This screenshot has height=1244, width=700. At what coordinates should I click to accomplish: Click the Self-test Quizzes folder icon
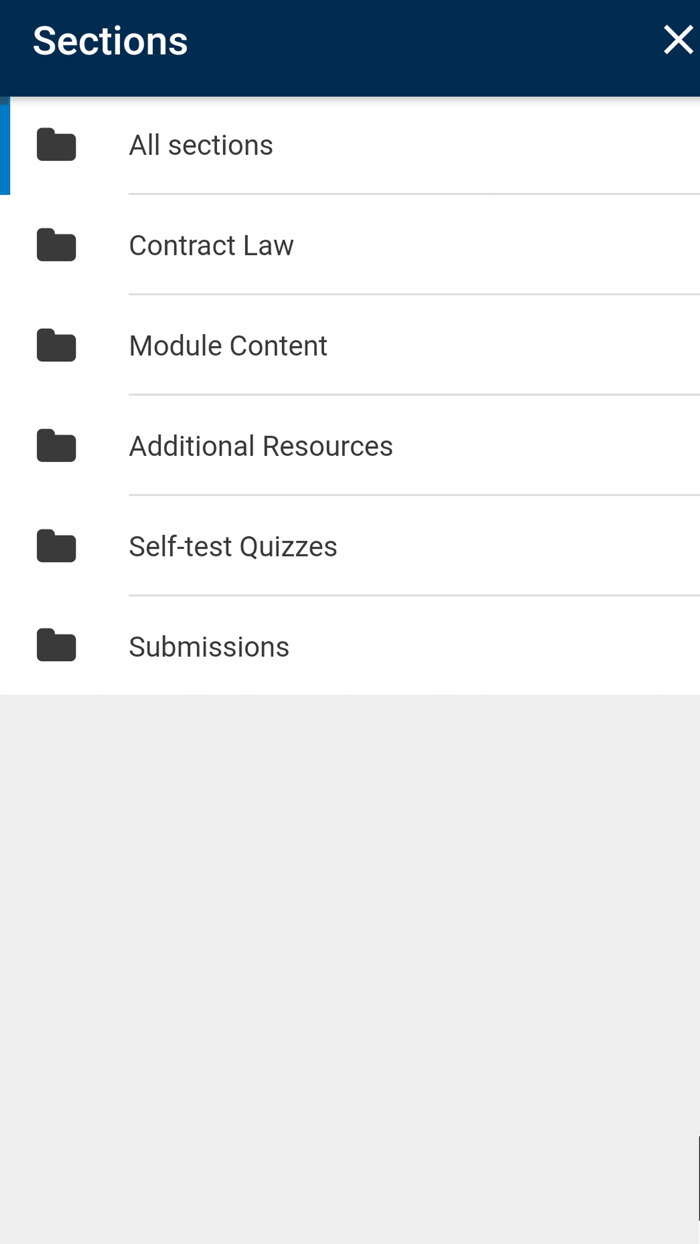[56, 546]
